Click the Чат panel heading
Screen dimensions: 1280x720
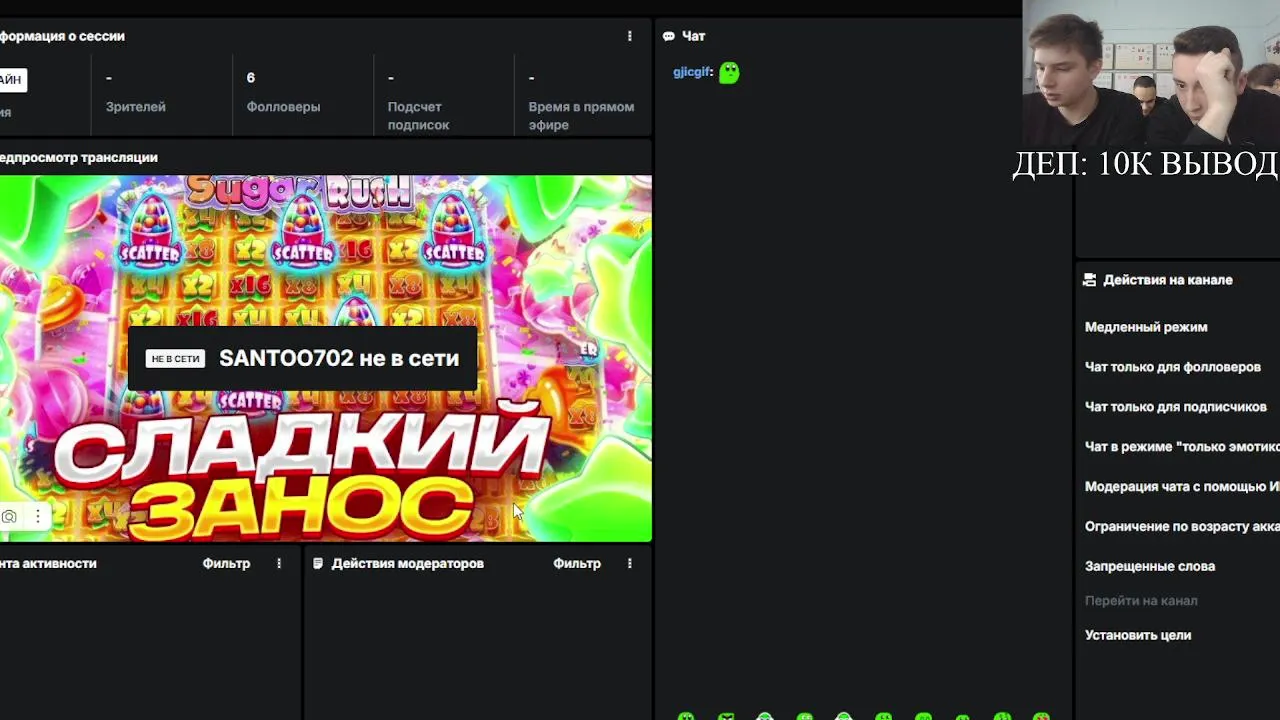pos(694,36)
